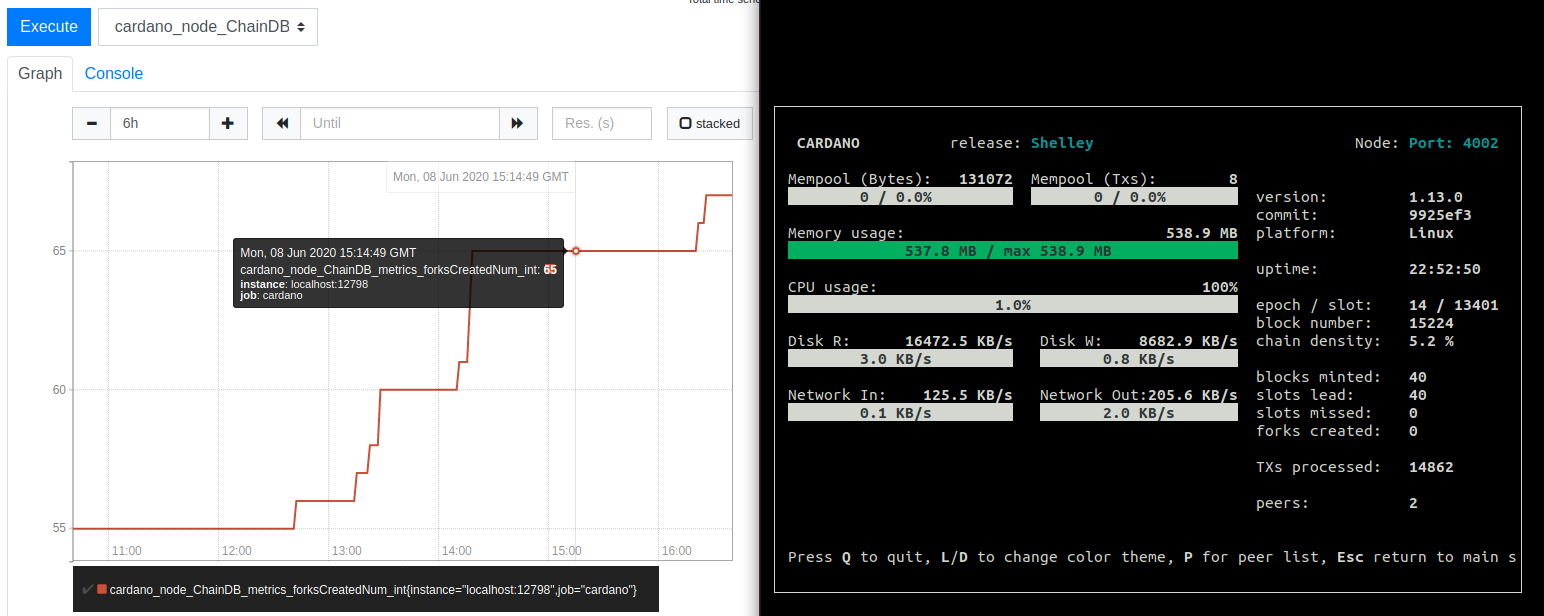Click the version value 1.13.0
Image resolution: width=1544 pixels, height=616 pixels.
(x=1435, y=197)
